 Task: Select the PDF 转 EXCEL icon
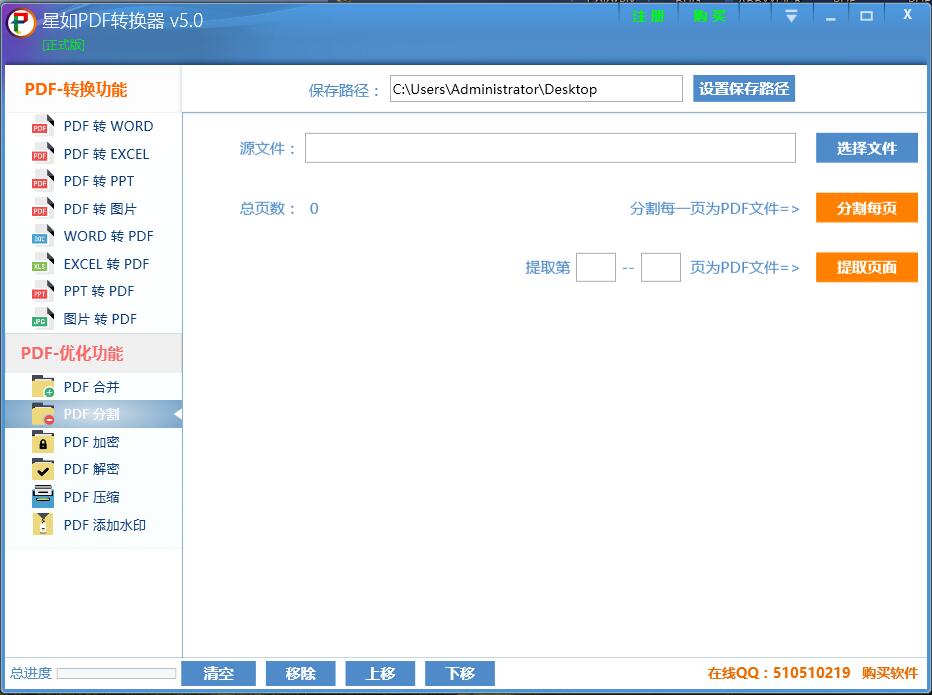pos(43,153)
